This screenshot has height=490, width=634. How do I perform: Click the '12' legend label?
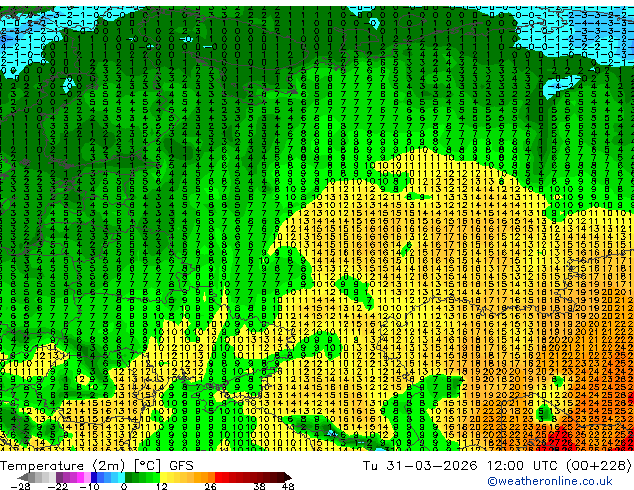162,486
